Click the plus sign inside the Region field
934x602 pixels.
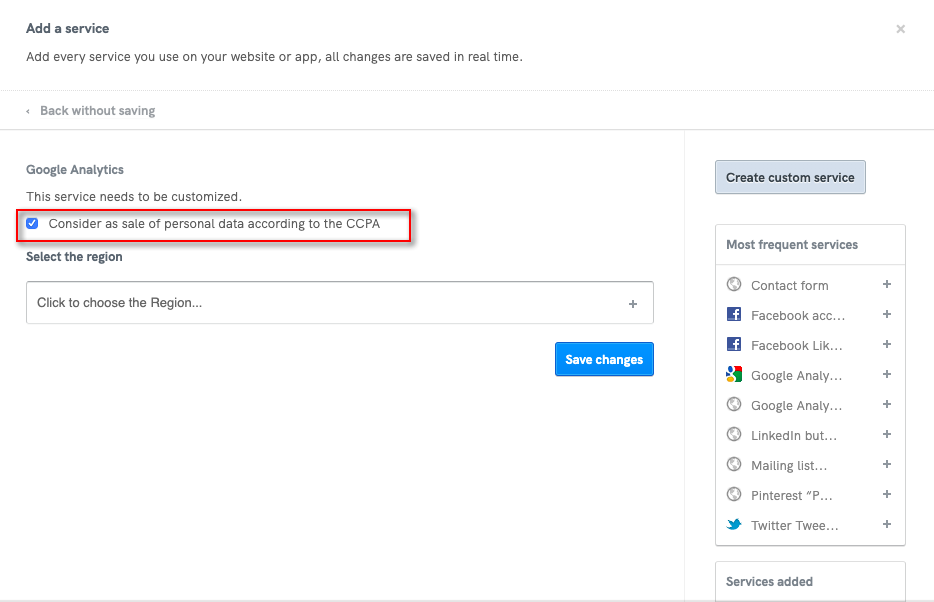coord(633,304)
